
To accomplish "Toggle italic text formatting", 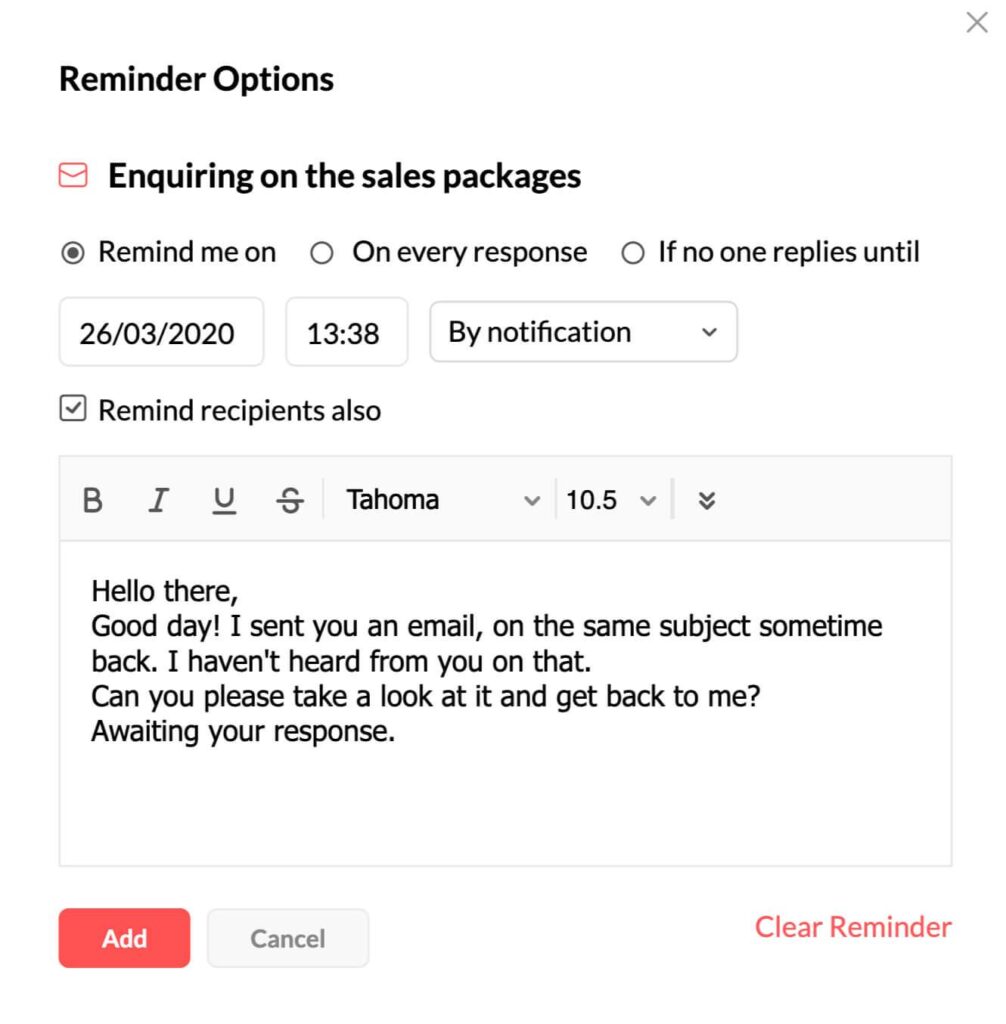I will coord(158,501).
